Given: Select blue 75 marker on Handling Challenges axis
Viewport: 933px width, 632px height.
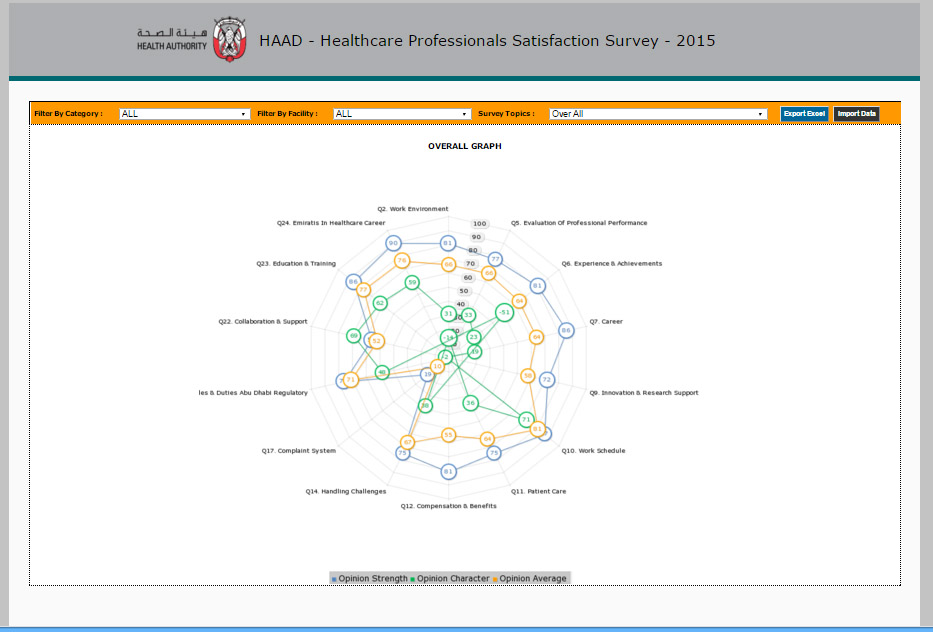Looking at the screenshot, I should click(x=402, y=453).
